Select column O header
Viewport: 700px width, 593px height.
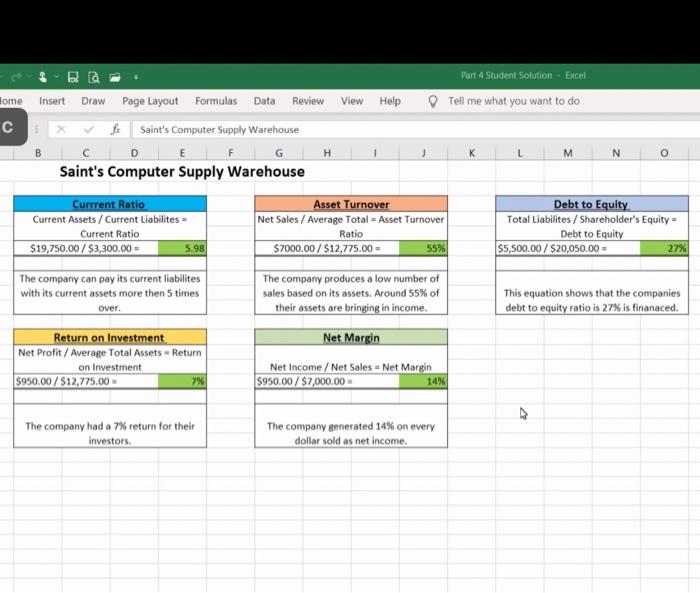coord(664,153)
